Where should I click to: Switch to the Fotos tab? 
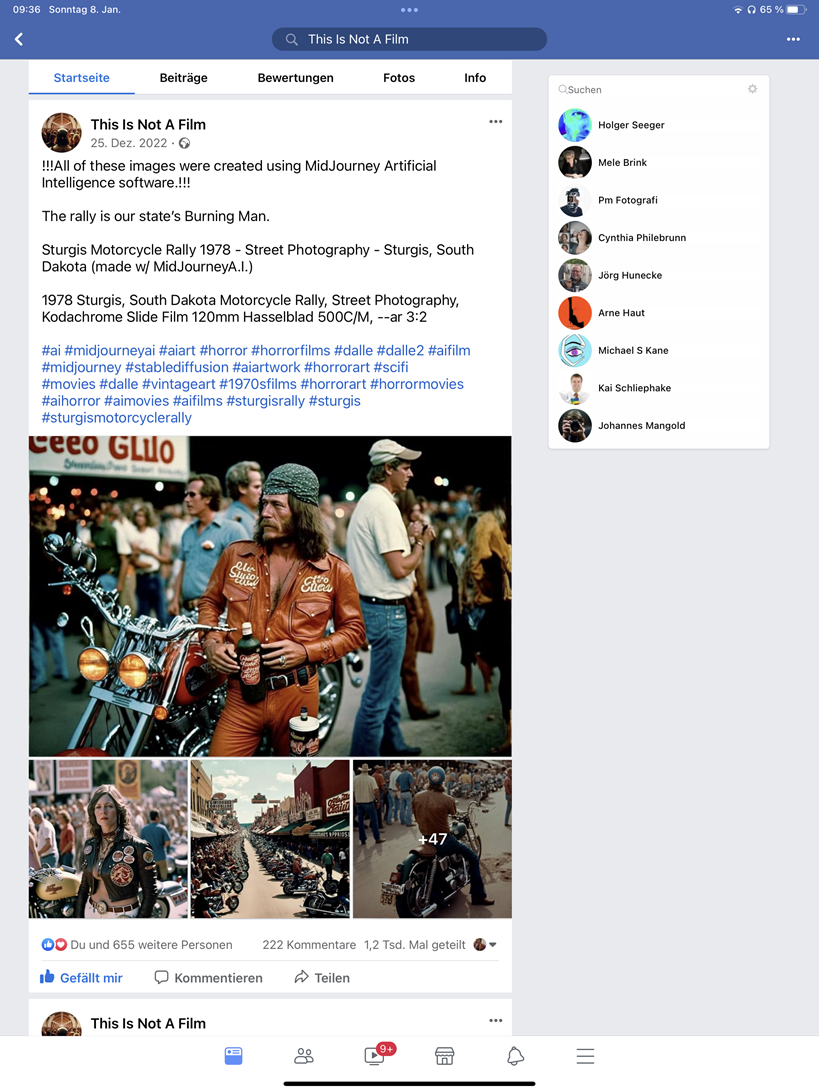399,78
